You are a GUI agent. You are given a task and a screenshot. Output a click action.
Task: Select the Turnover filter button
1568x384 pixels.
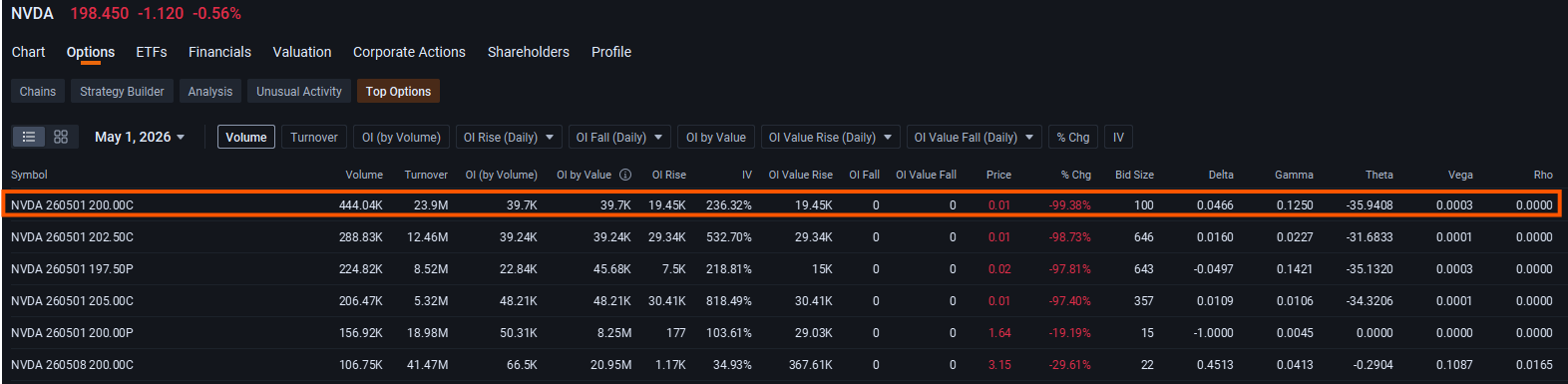pyautogui.click(x=314, y=137)
